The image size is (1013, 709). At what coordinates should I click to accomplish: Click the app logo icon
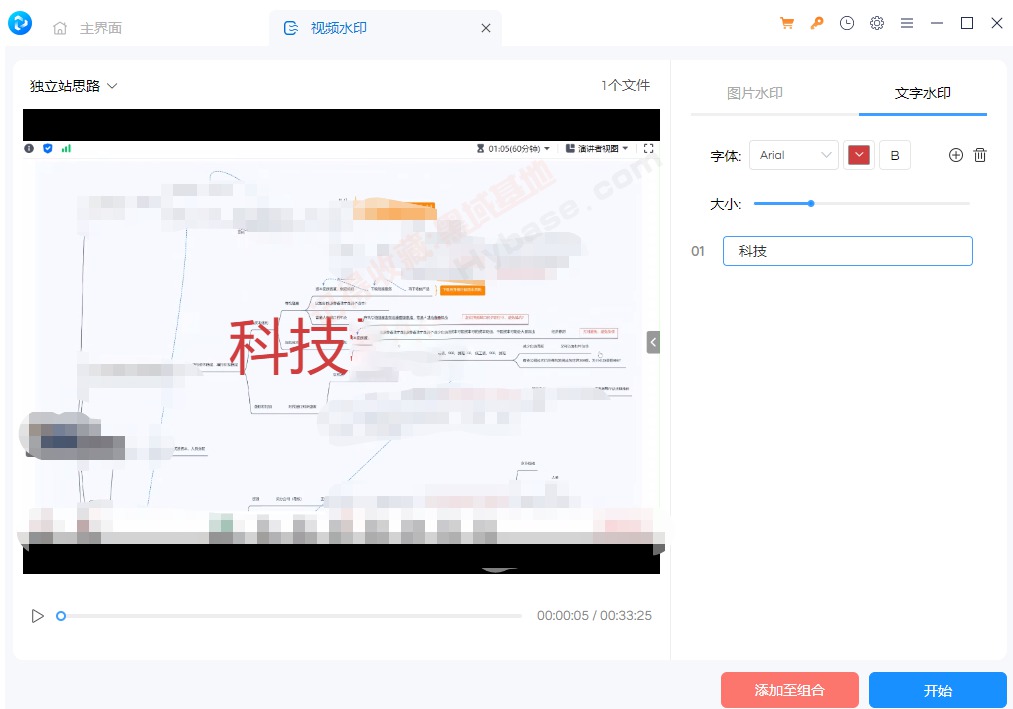coord(20,24)
